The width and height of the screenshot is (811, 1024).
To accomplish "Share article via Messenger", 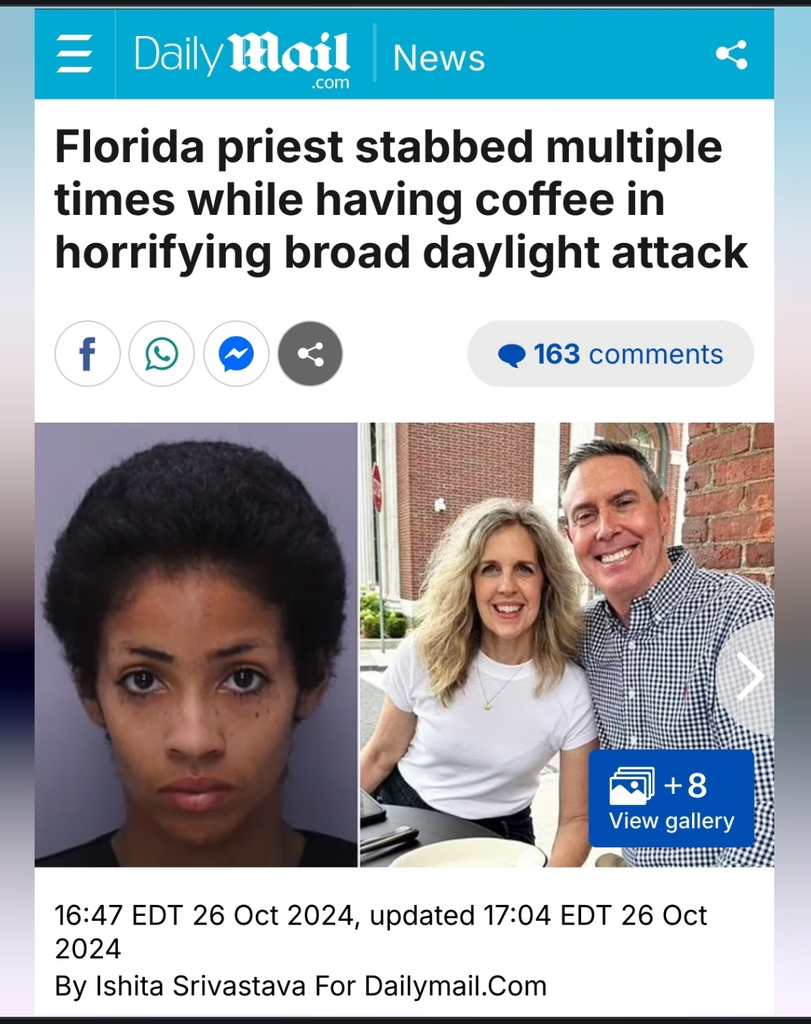I will pos(236,353).
